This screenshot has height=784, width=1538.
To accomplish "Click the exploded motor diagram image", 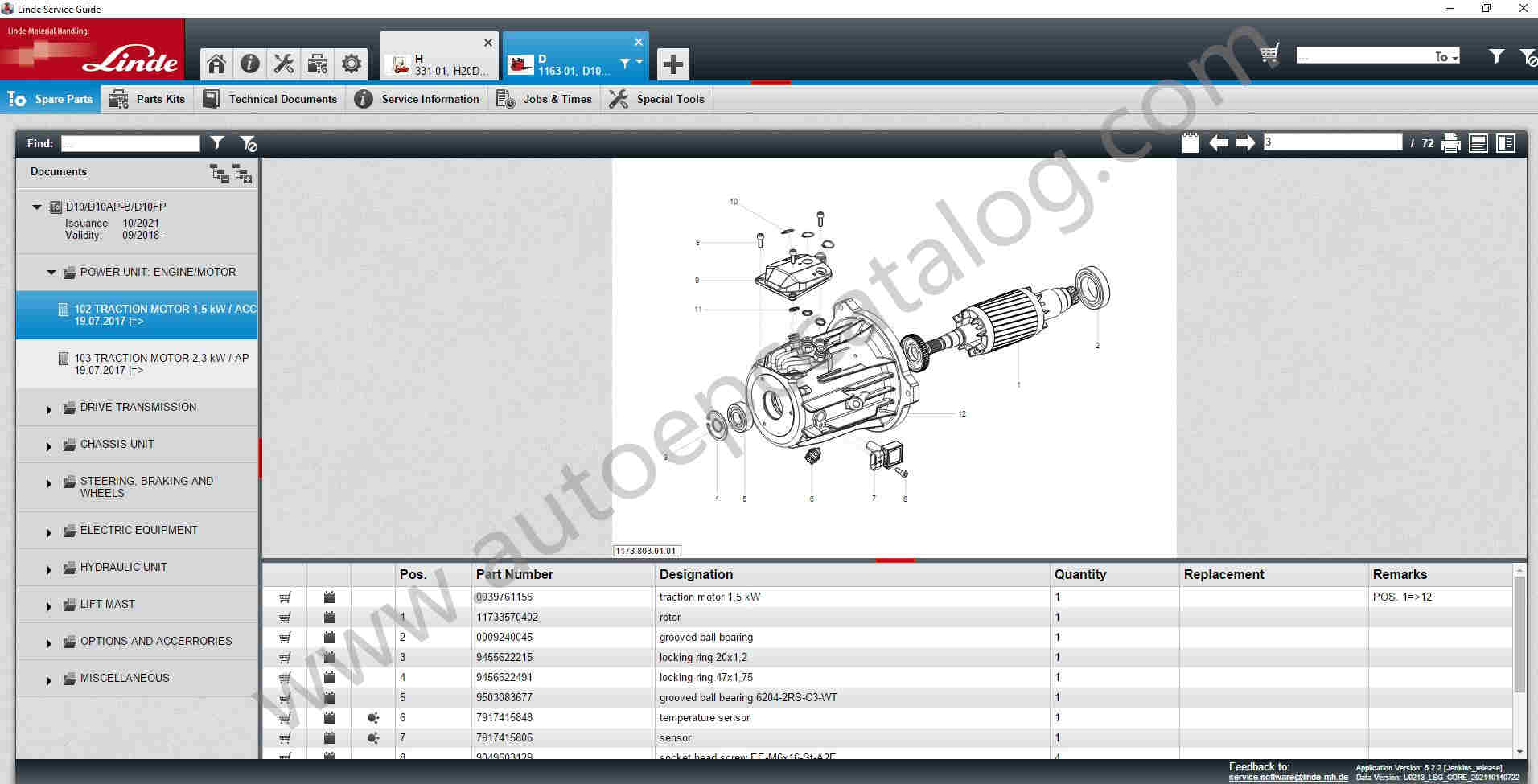I will click(x=894, y=358).
